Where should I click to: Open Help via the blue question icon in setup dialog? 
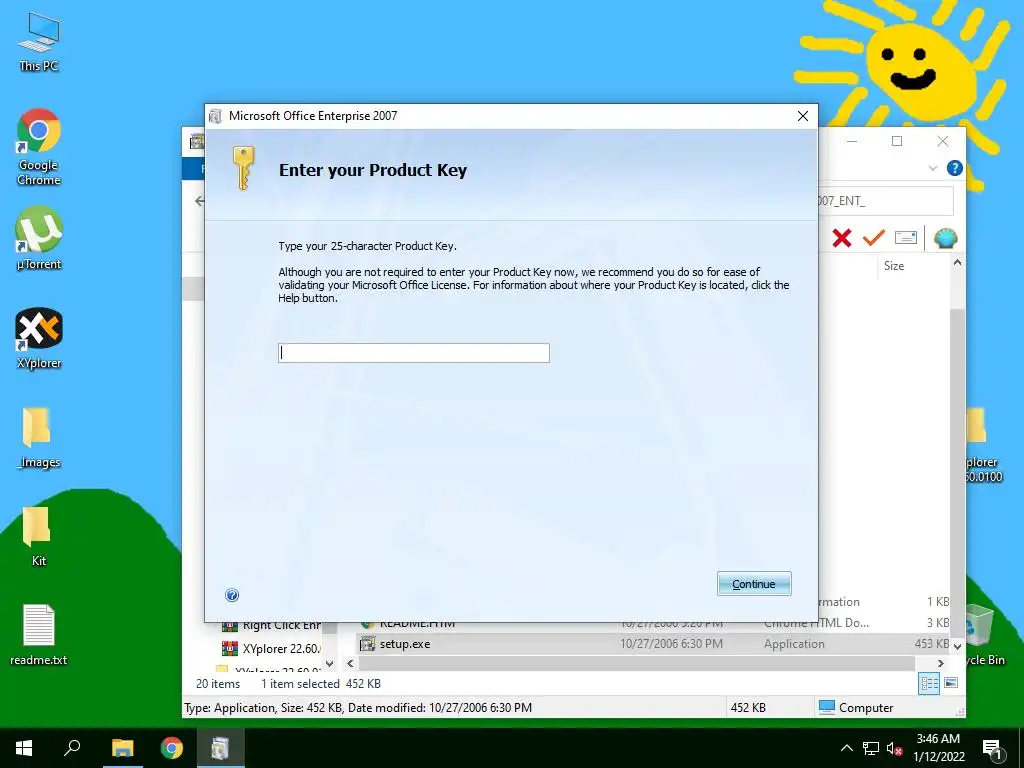pos(232,595)
